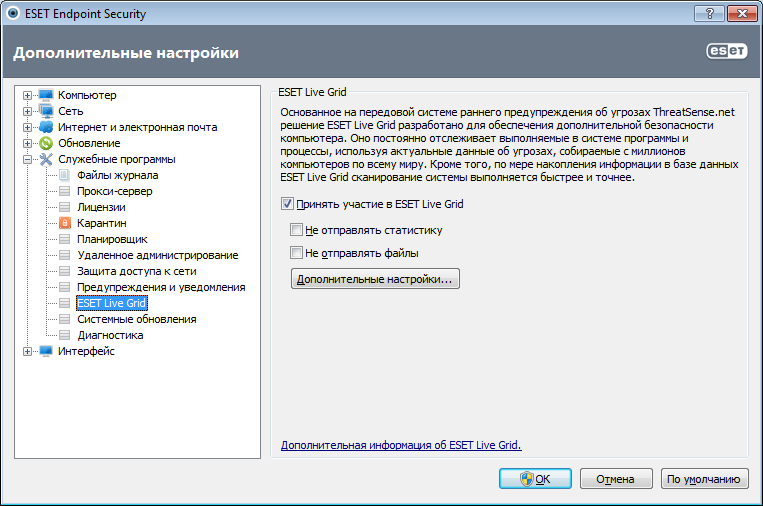
Task: Click the Интерфейс monitor icon
Action: [45, 351]
